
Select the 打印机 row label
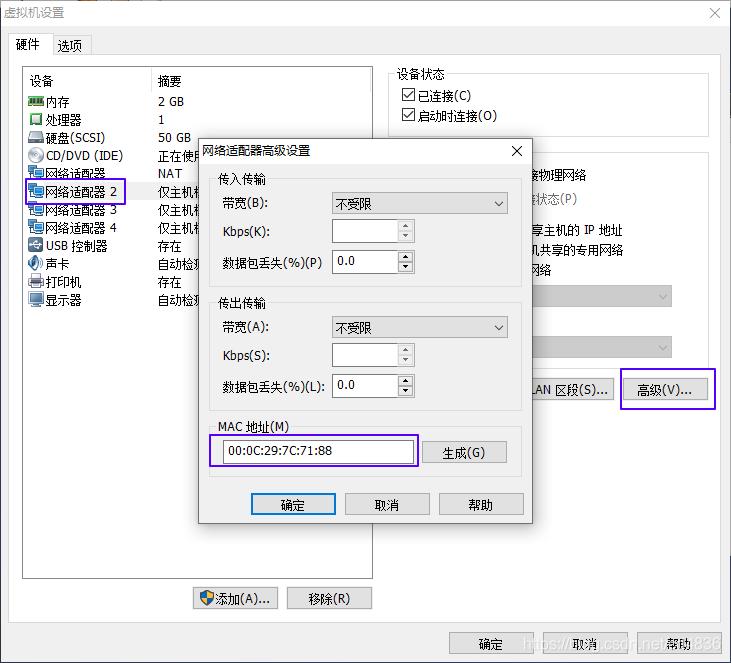click(x=63, y=282)
